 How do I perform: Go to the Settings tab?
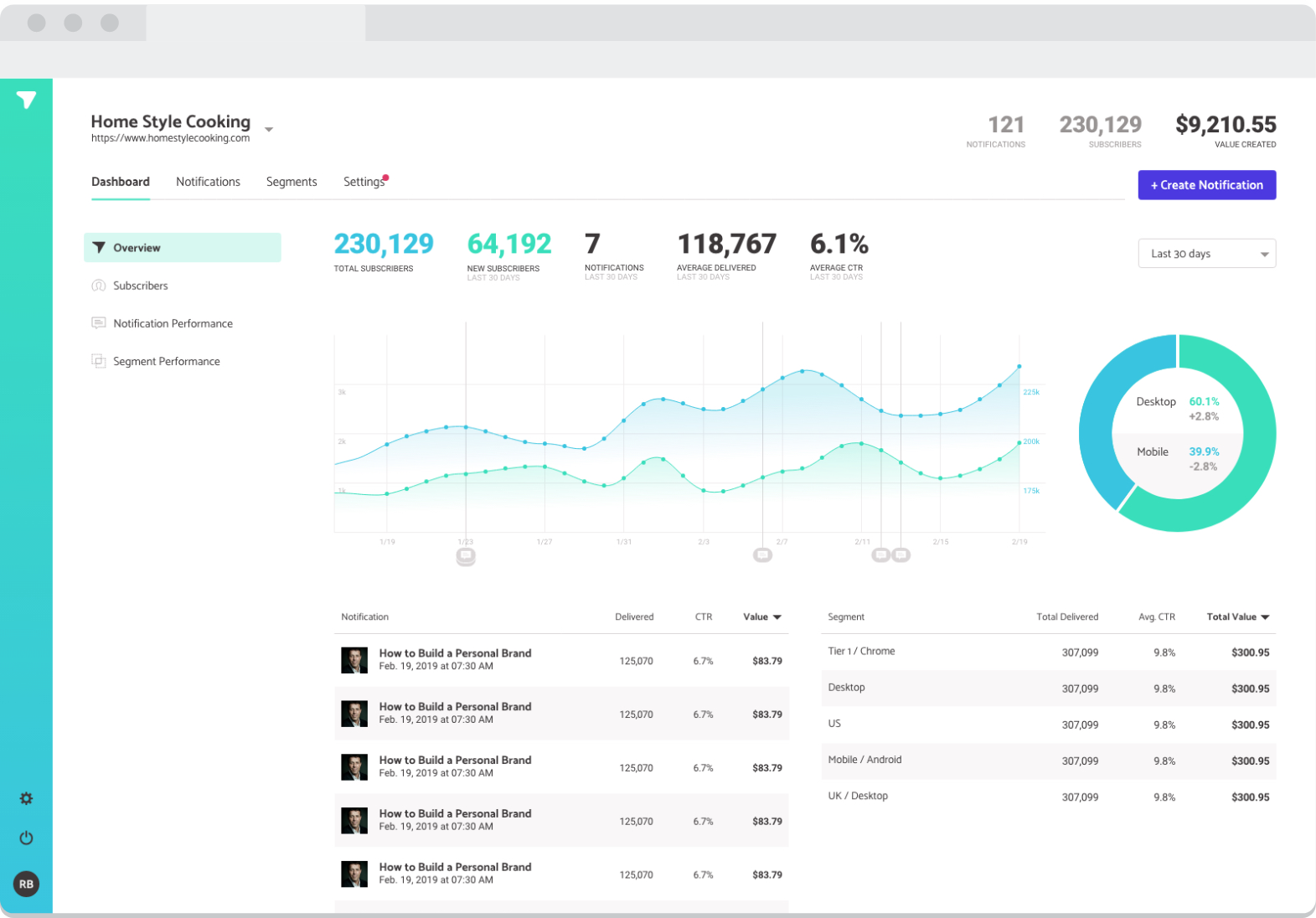coord(364,182)
